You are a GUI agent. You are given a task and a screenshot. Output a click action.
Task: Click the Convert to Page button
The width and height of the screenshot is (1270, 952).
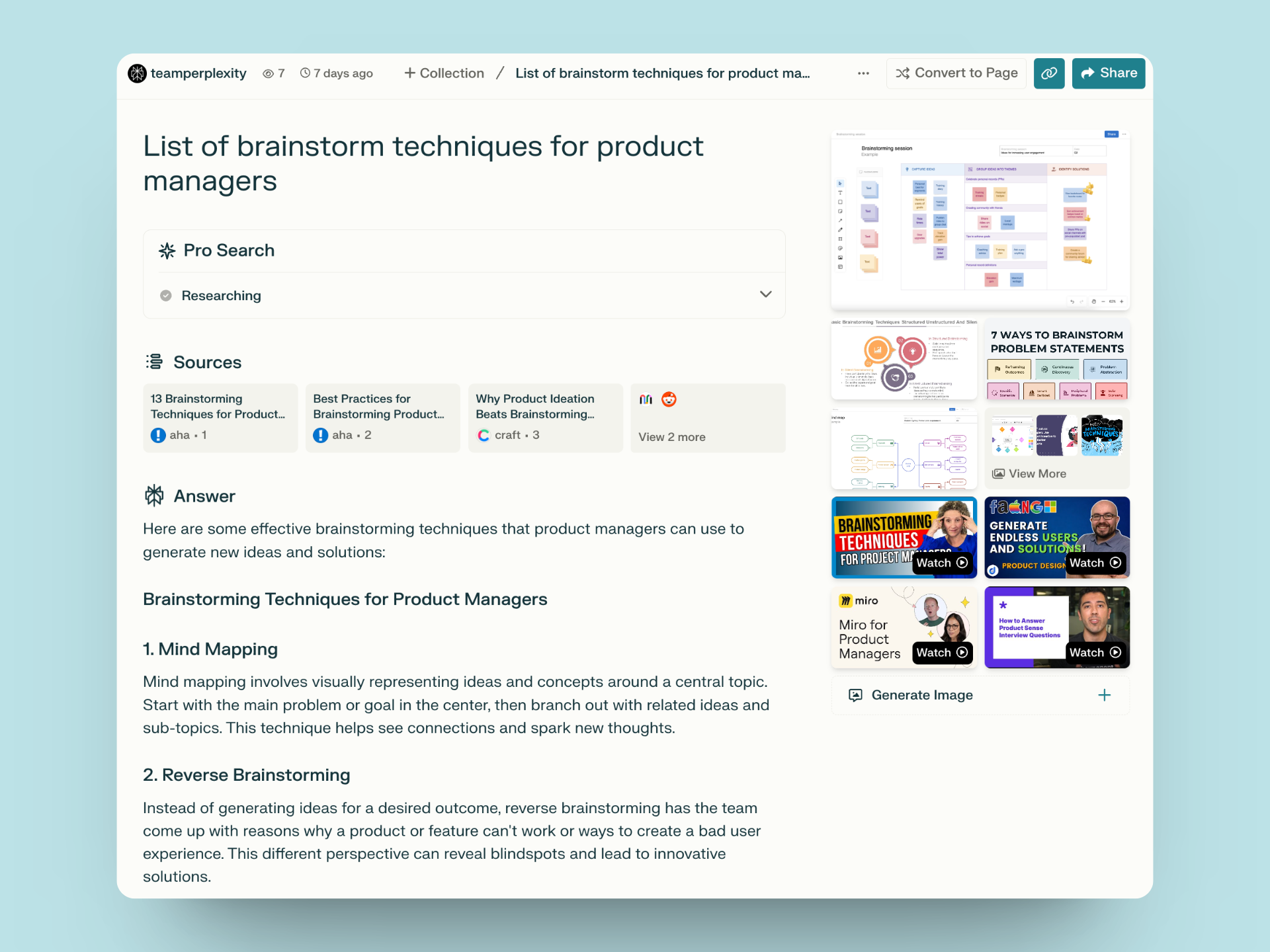point(956,73)
